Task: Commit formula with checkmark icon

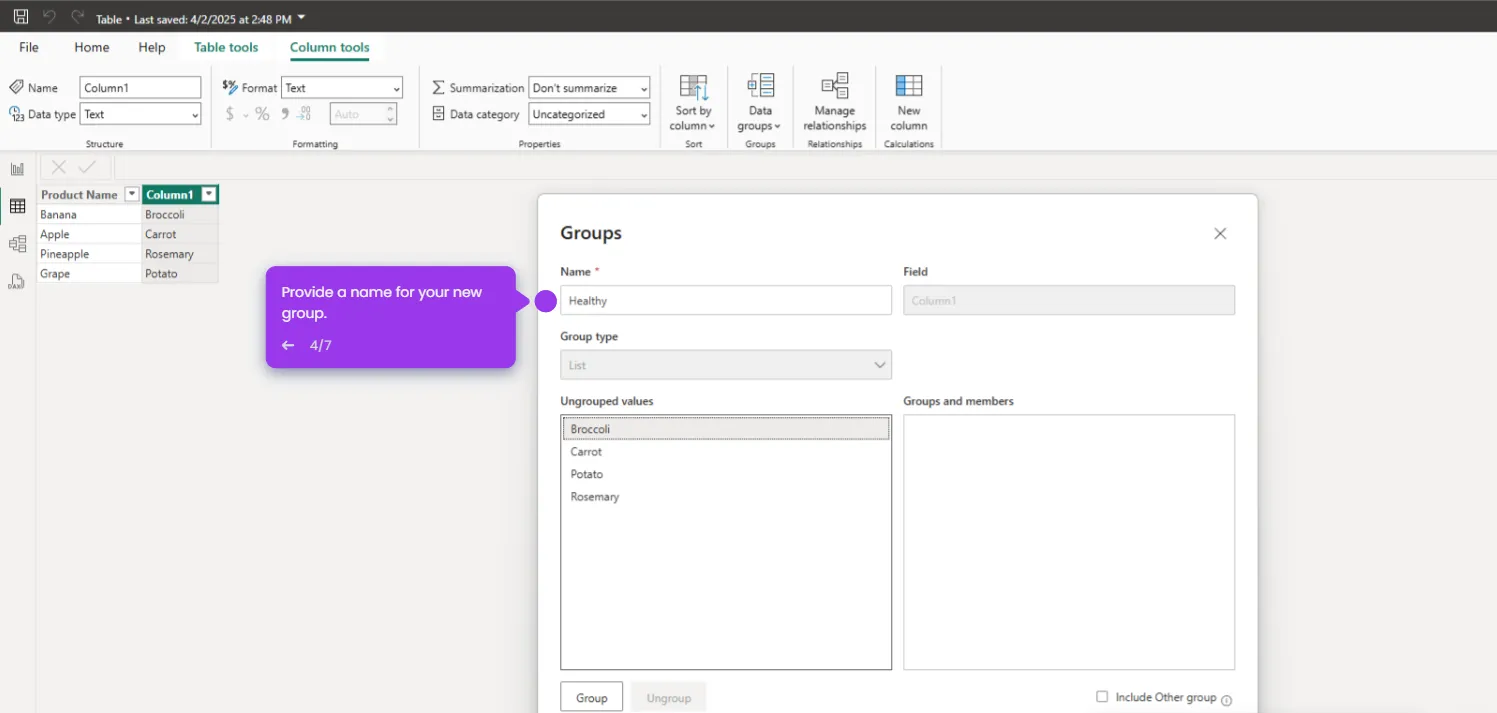Action: coord(87,168)
